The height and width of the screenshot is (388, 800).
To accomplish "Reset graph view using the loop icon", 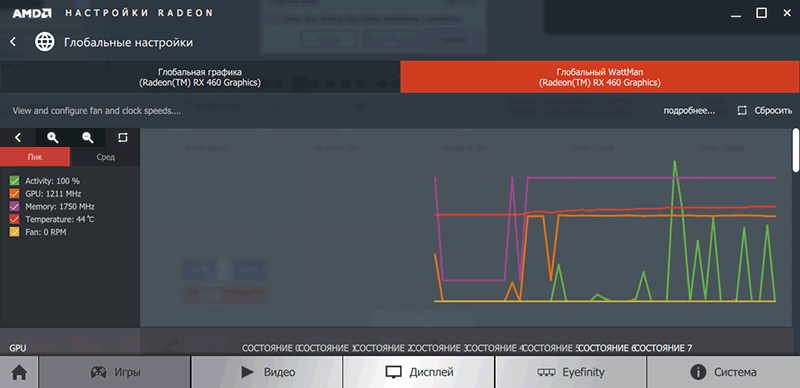I will (x=122, y=137).
